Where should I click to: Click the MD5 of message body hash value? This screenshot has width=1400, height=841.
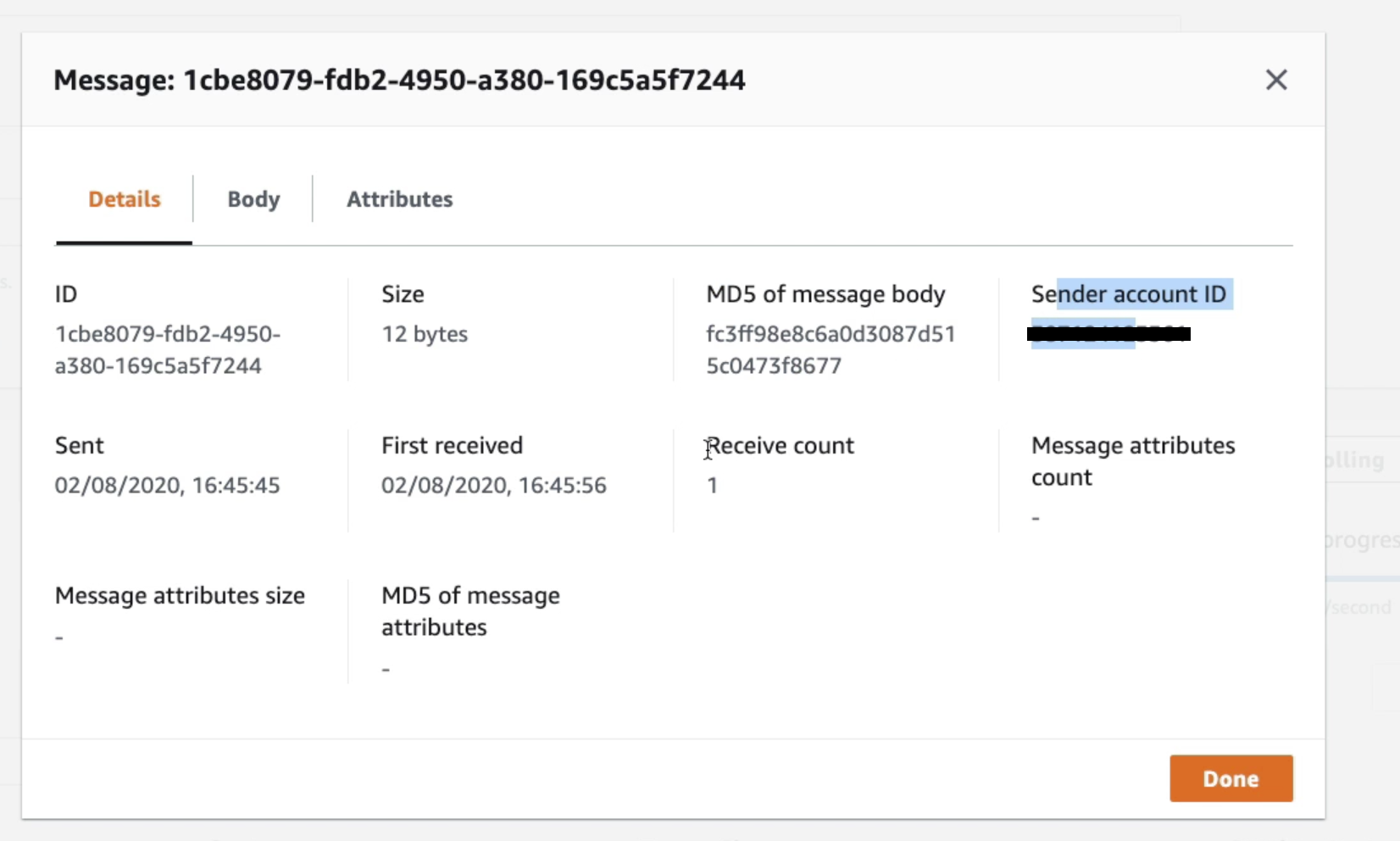pyautogui.click(x=831, y=349)
